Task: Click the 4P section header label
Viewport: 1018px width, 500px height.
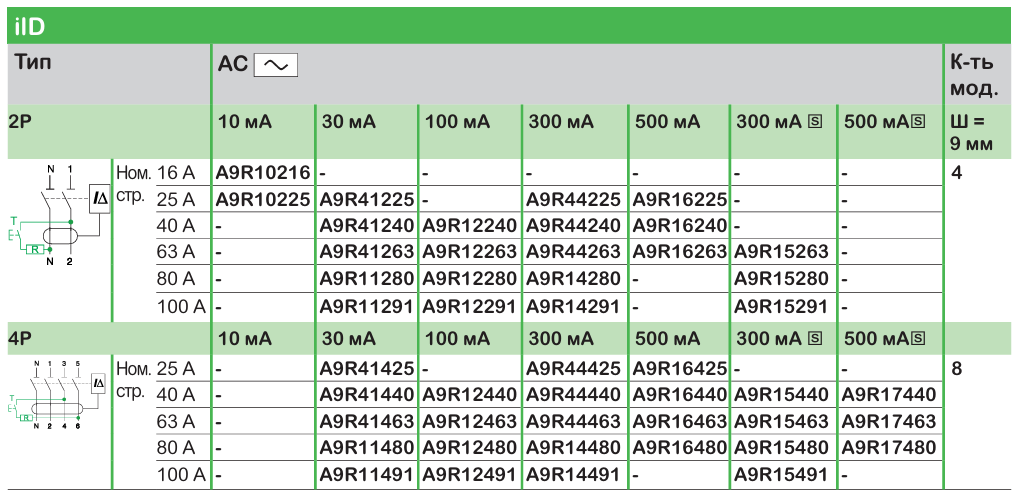Action: (x=20, y=340)
